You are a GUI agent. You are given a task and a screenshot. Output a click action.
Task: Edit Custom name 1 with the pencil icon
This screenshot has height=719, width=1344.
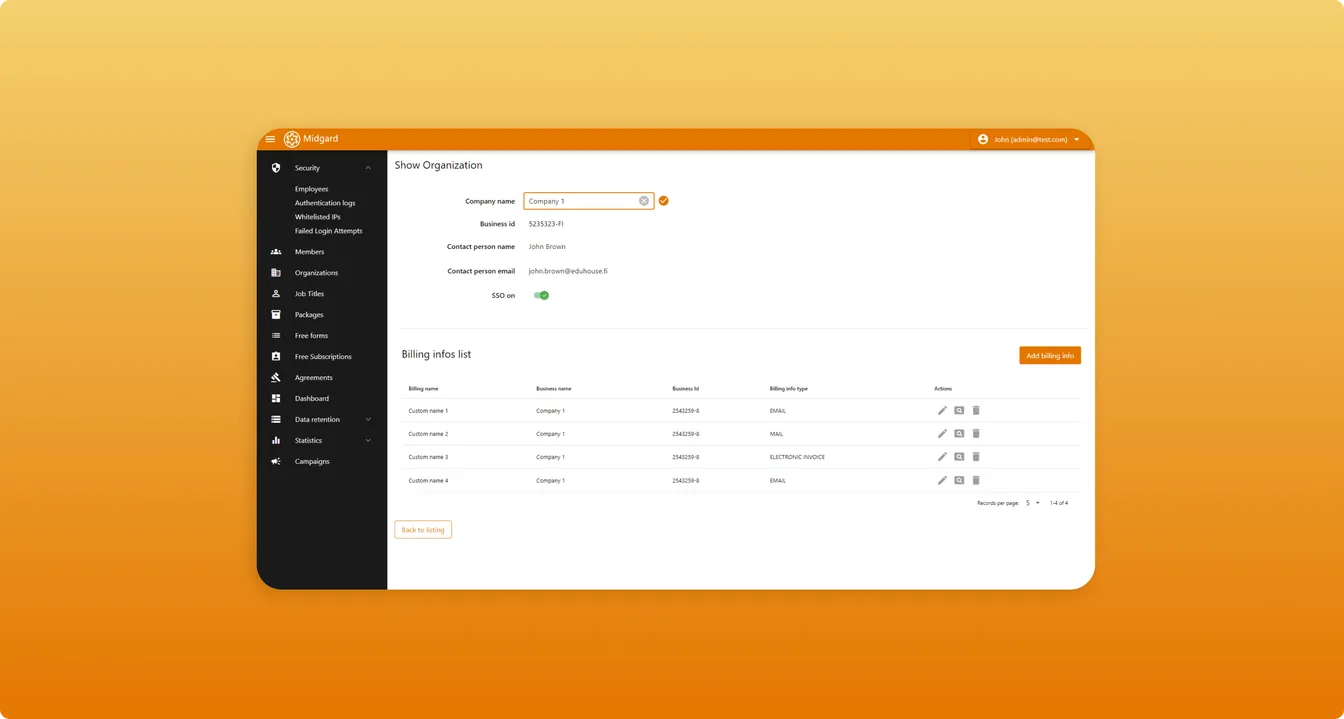942,410
